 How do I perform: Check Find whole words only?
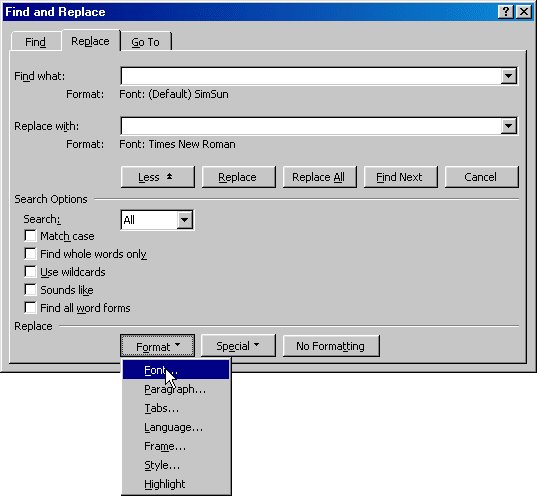[30, 254]
